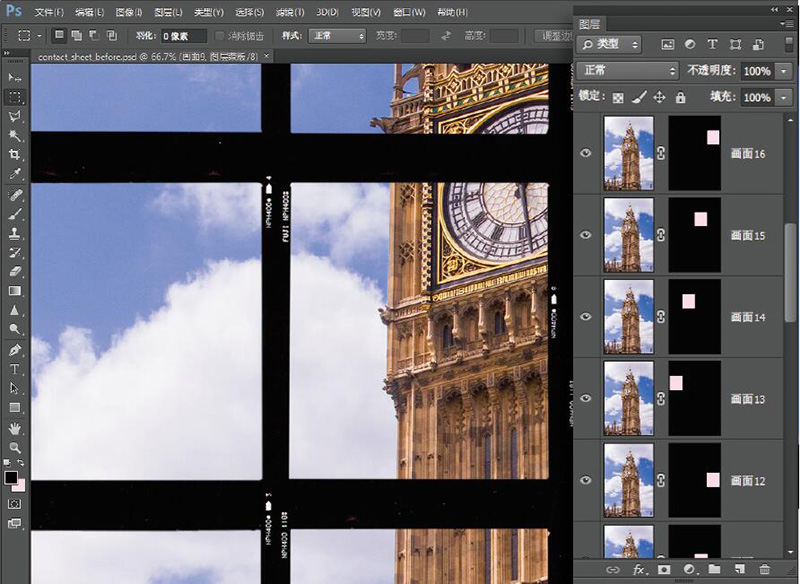Open the marquee tool preset picker arrow
800x584 pixels.
pyautogui.click(x=39, y=36)
